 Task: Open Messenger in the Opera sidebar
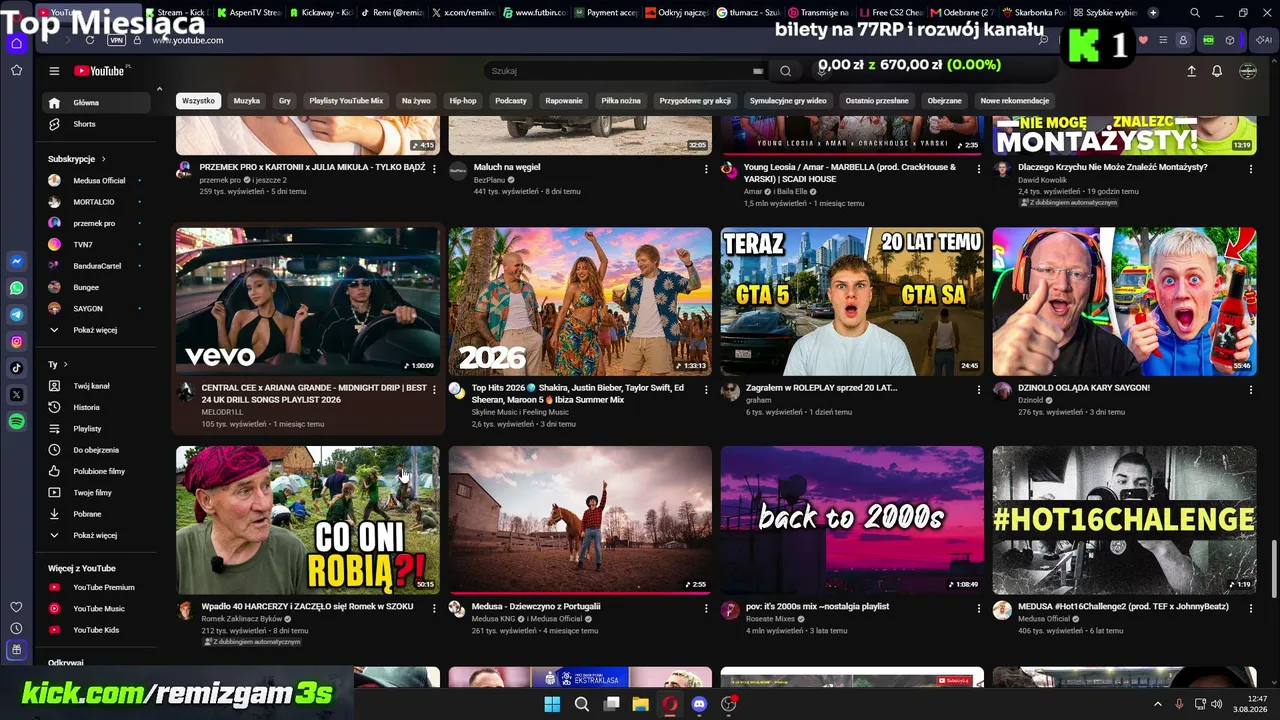(16, 262)
